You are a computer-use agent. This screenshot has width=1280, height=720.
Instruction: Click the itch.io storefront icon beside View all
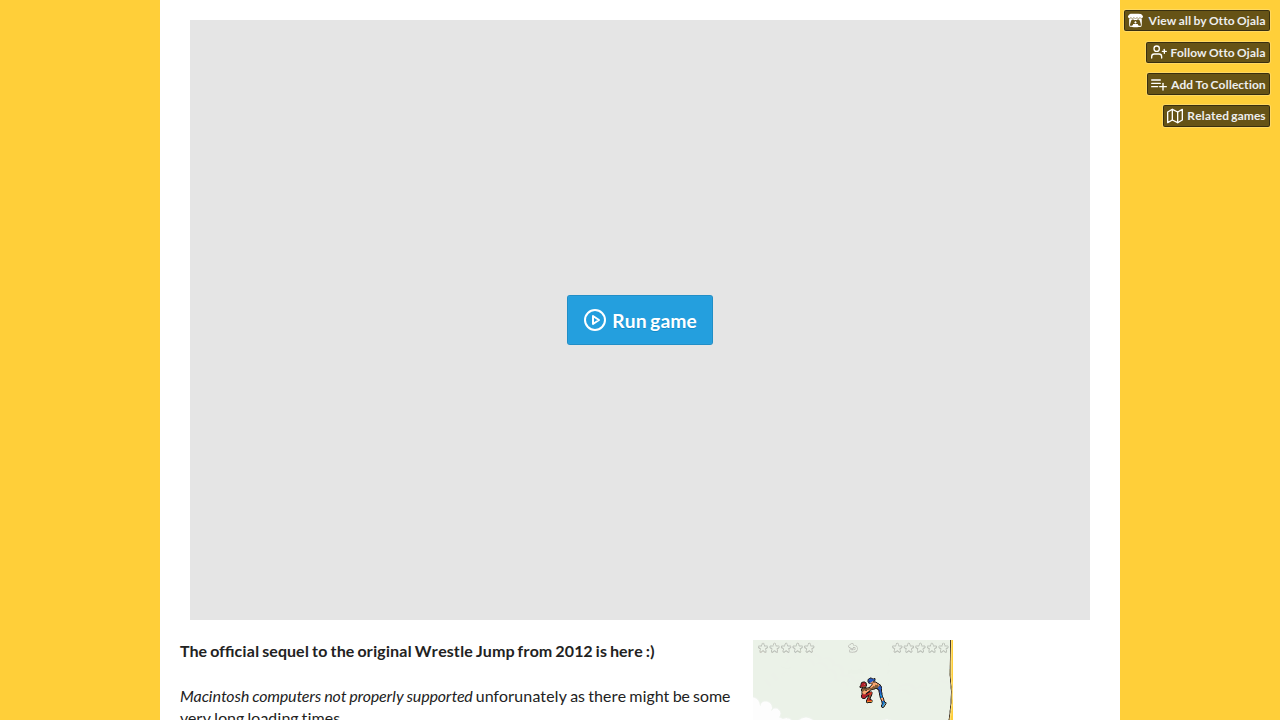click(1135, 21)
